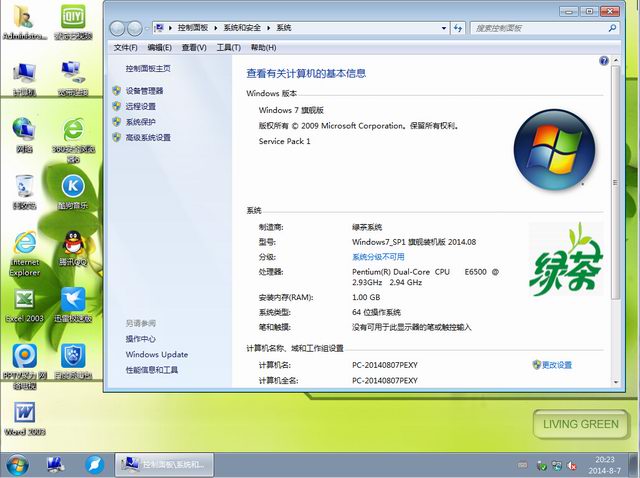Open 操作中心 under See also
Screen dimensions: 640x478
pos(140,339)
